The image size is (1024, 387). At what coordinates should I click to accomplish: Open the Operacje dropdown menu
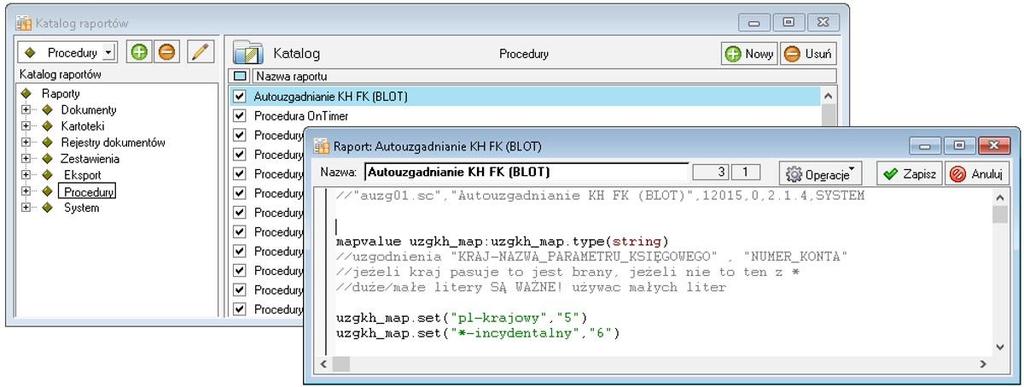pyautogui.click(x=821, y=174)
